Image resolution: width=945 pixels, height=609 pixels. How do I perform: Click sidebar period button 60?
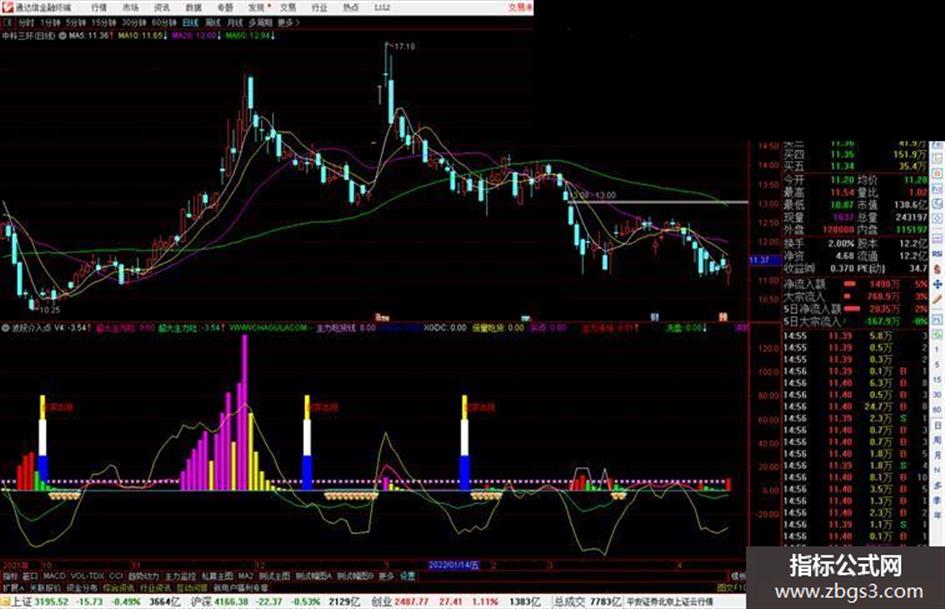pos(937,410)
